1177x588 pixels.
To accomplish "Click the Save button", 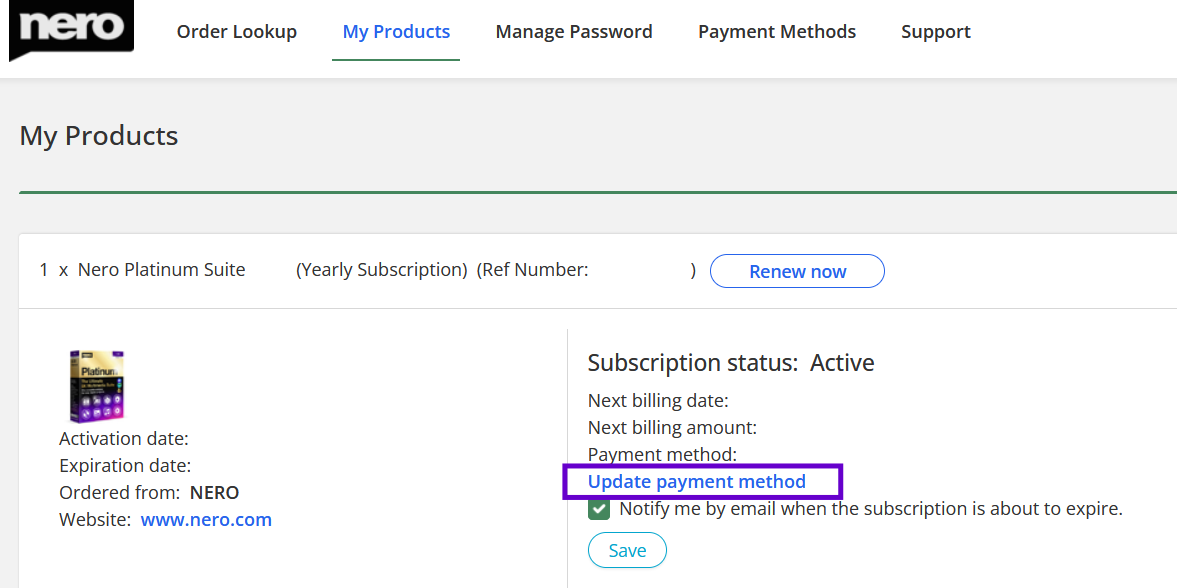I will [x=627, y=550].
